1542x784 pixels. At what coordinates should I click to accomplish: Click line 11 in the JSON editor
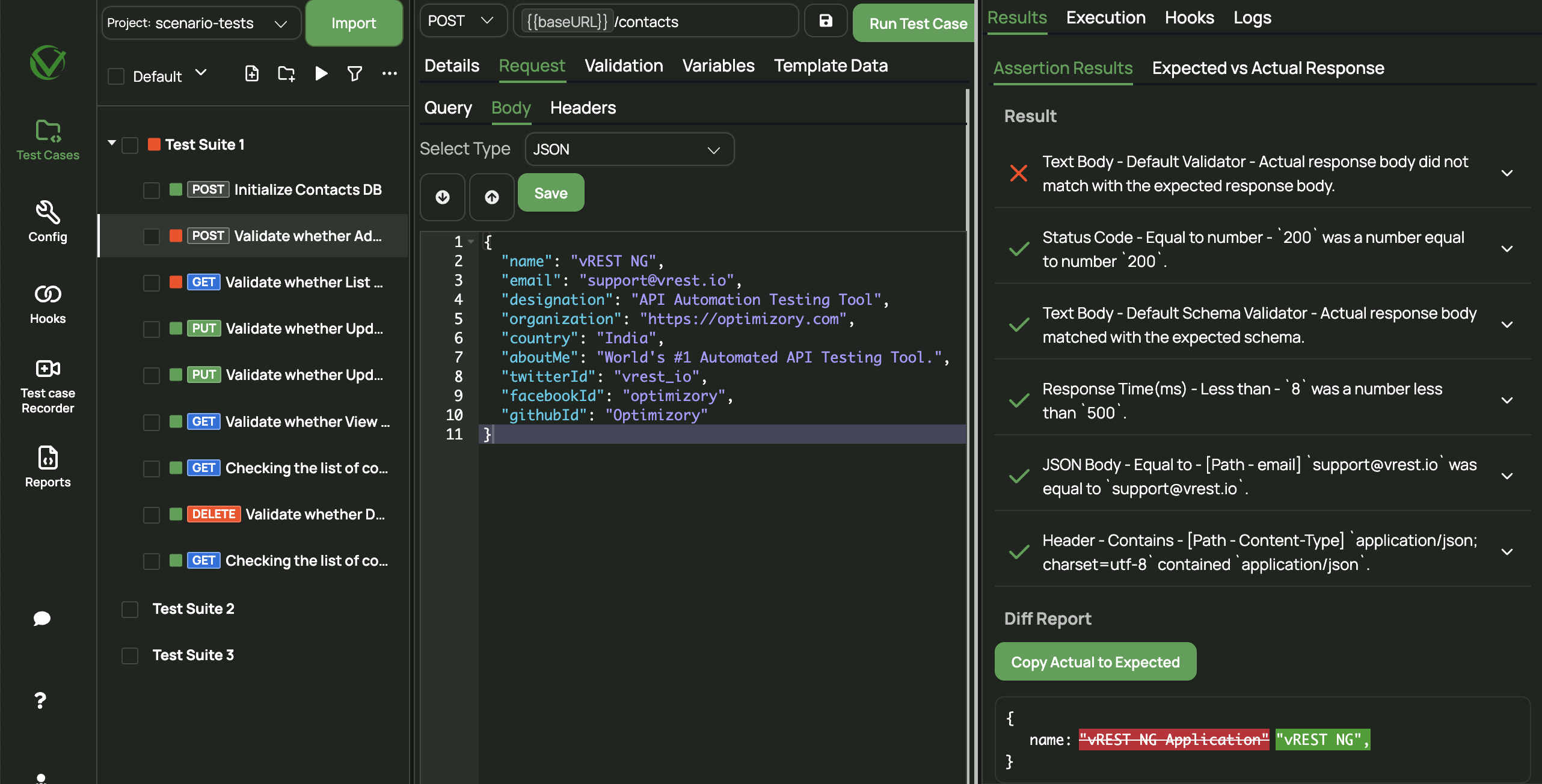pos(722,434)
